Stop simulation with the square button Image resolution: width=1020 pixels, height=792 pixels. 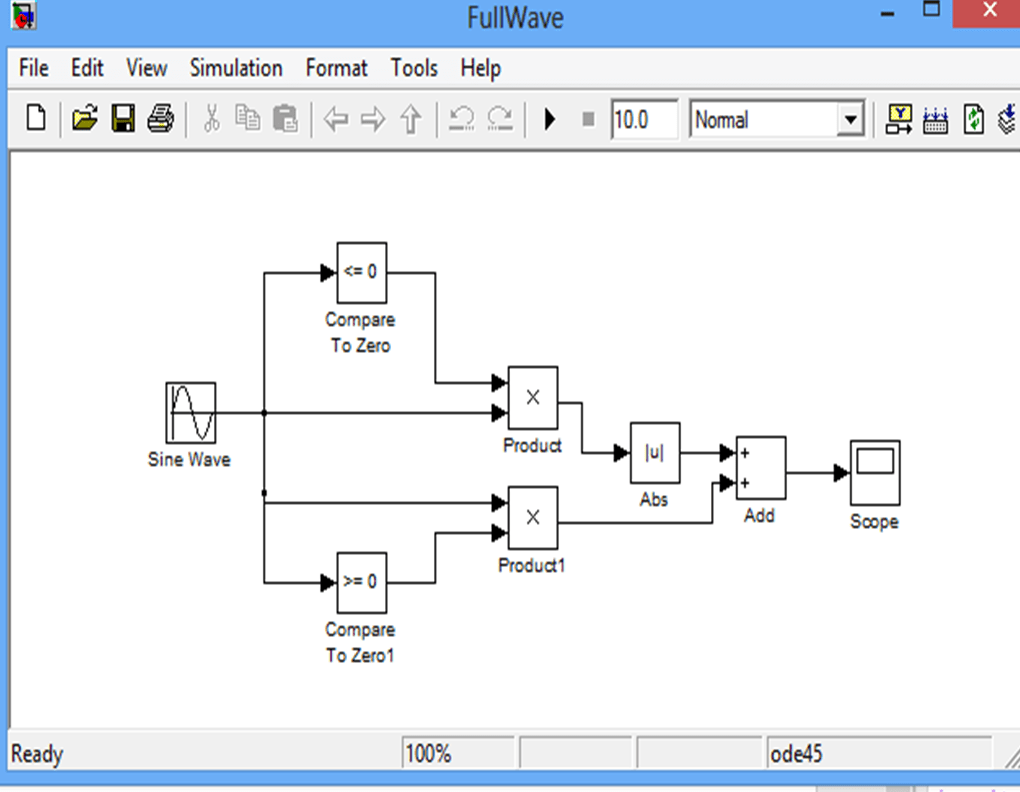pos(588,119)
